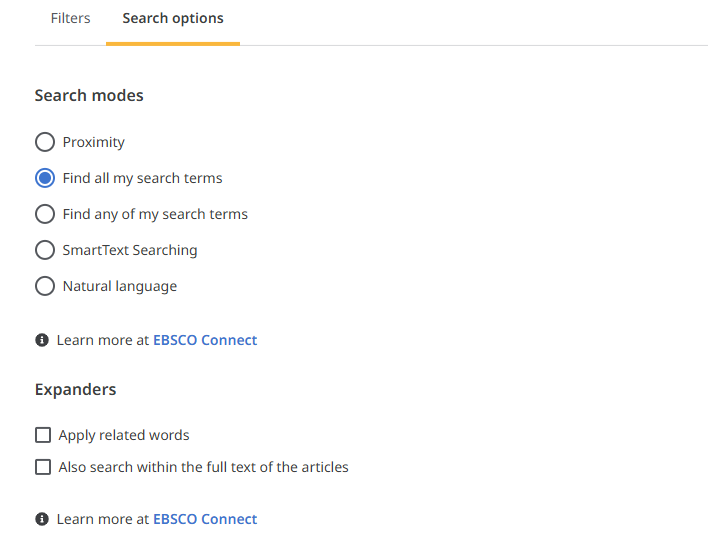Image resolution: width=708 pixels, height=558 pixels.
Task: Click the Expanders section heading
Action: [x=75, y=390]
